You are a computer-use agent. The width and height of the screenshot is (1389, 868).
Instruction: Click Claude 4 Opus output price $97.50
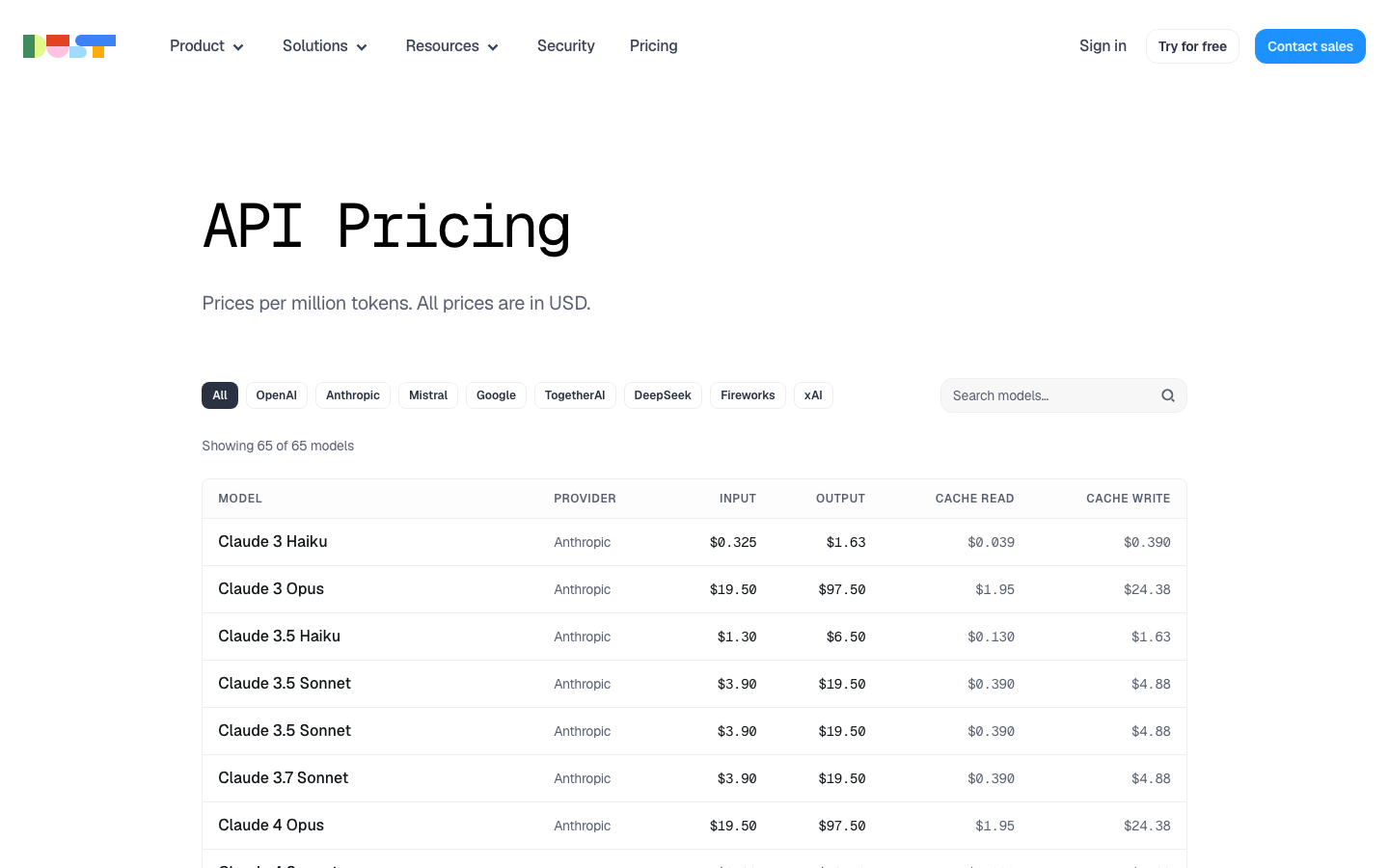pyautogui.click(x=842, y=826)
